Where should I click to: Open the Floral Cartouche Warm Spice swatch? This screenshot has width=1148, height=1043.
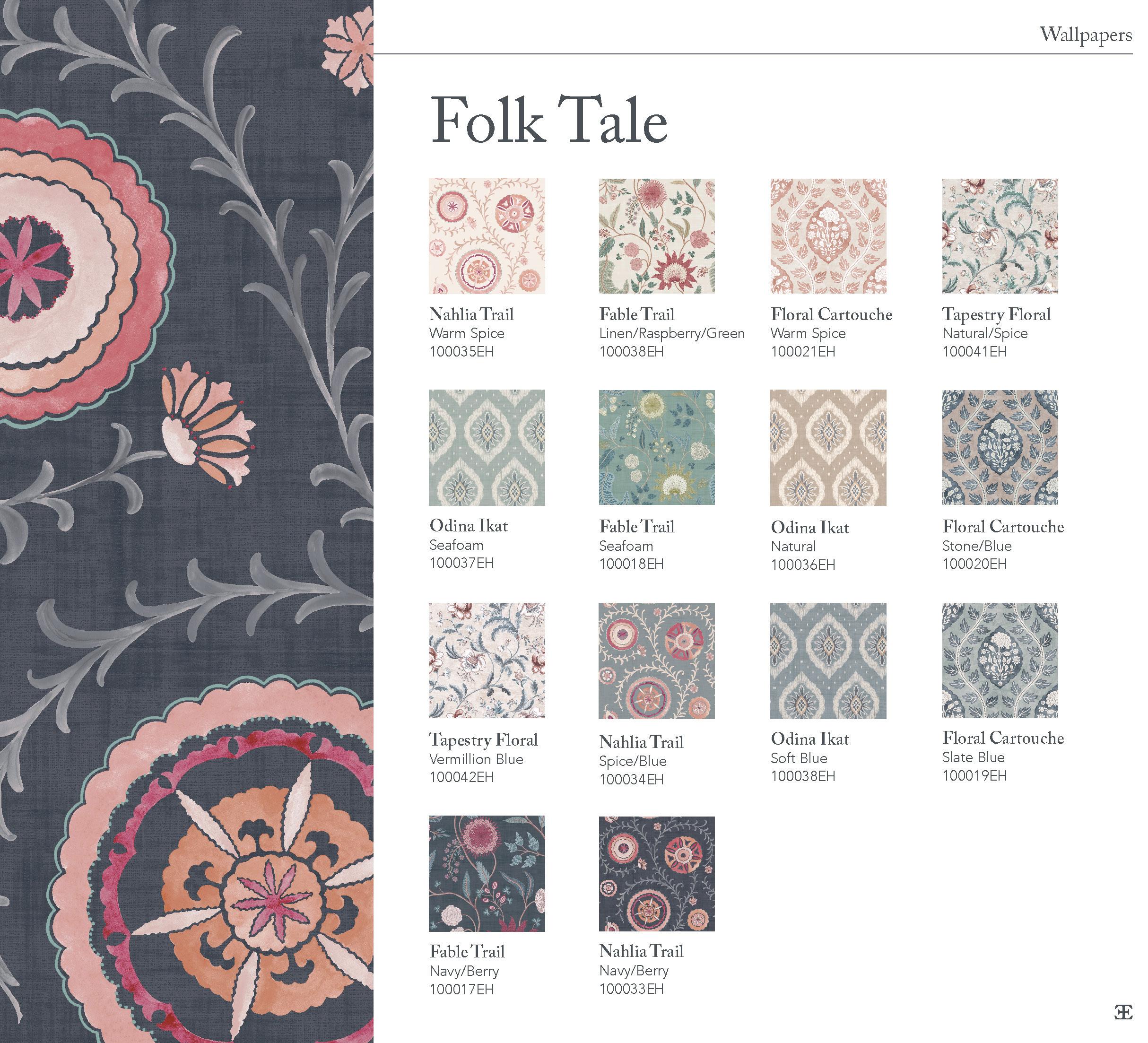click(828, 236)
